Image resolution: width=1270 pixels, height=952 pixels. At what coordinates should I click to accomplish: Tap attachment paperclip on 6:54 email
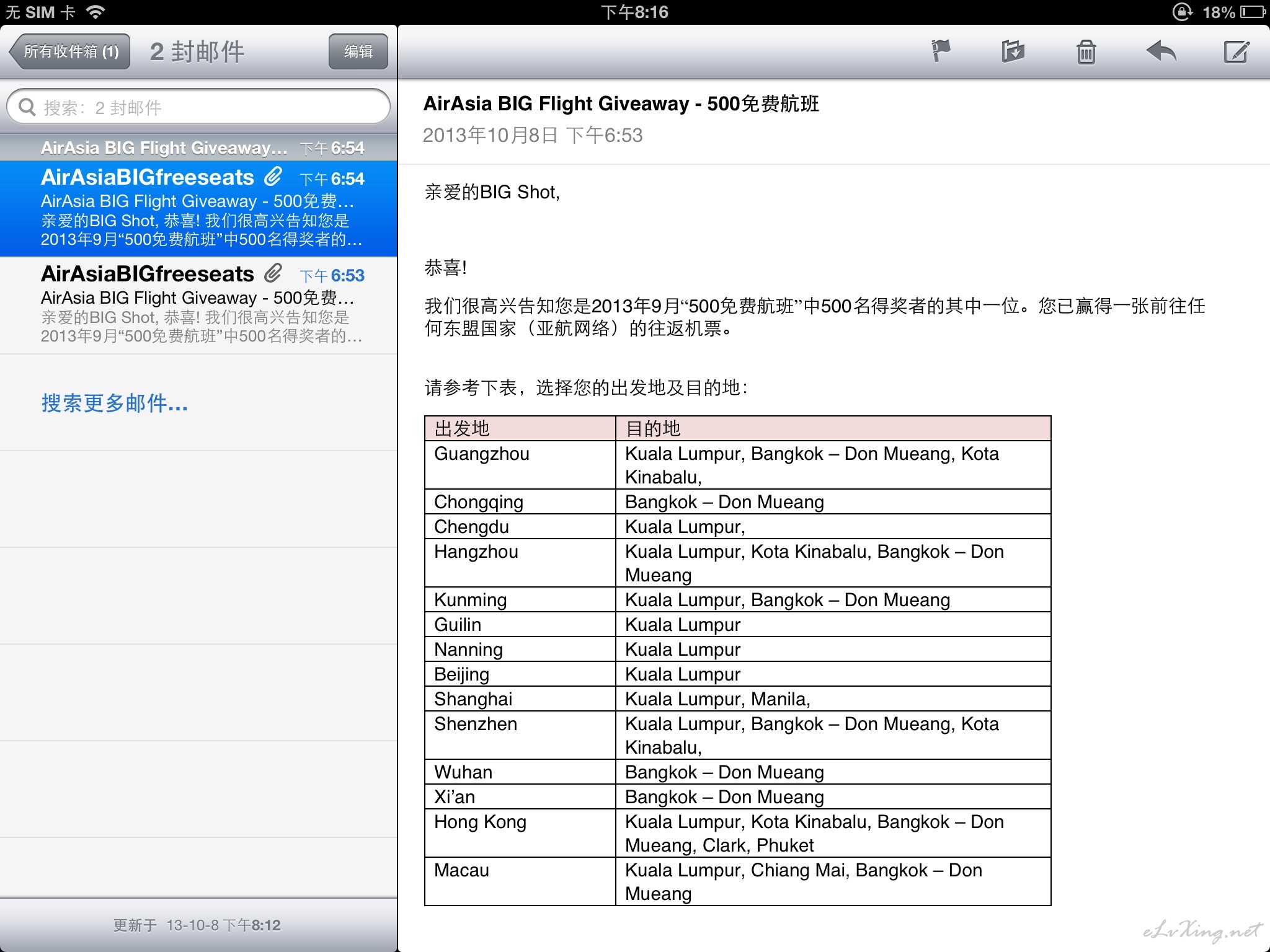[x=273, y=177]
